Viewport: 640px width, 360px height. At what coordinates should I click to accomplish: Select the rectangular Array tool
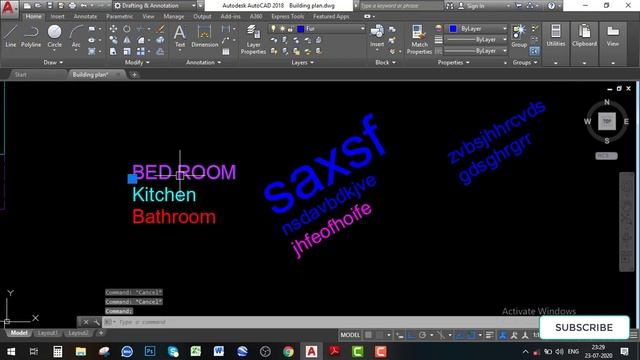pos(141,51)
